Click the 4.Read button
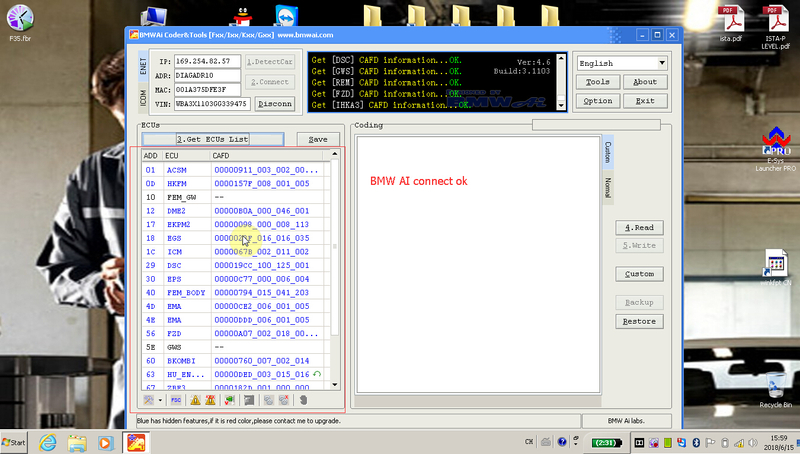 click(x=639, y=228)
